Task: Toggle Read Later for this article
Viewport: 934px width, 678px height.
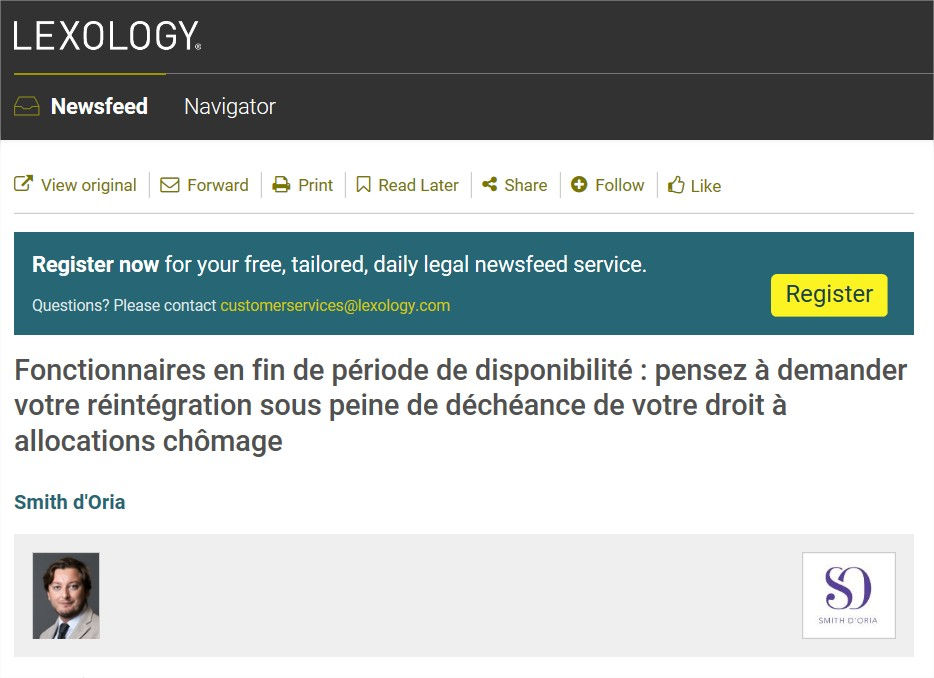Action: tap(406, 184)
